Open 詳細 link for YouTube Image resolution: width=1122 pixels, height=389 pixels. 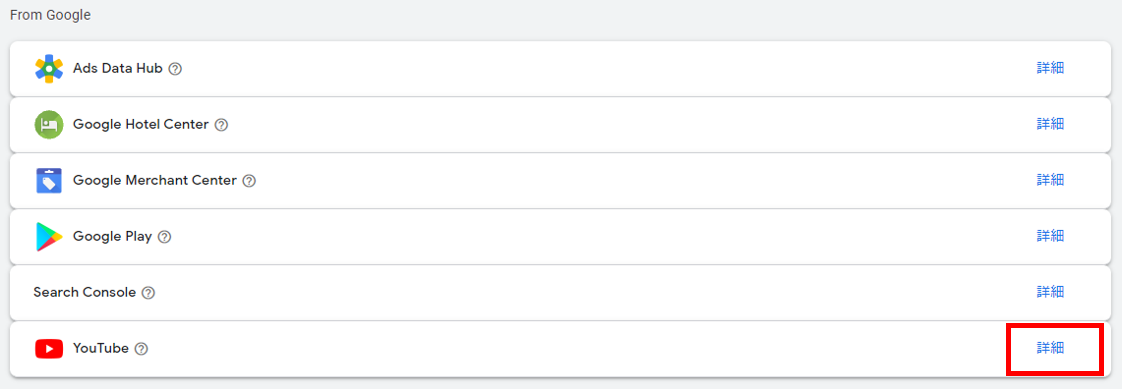click(1050, 348)
